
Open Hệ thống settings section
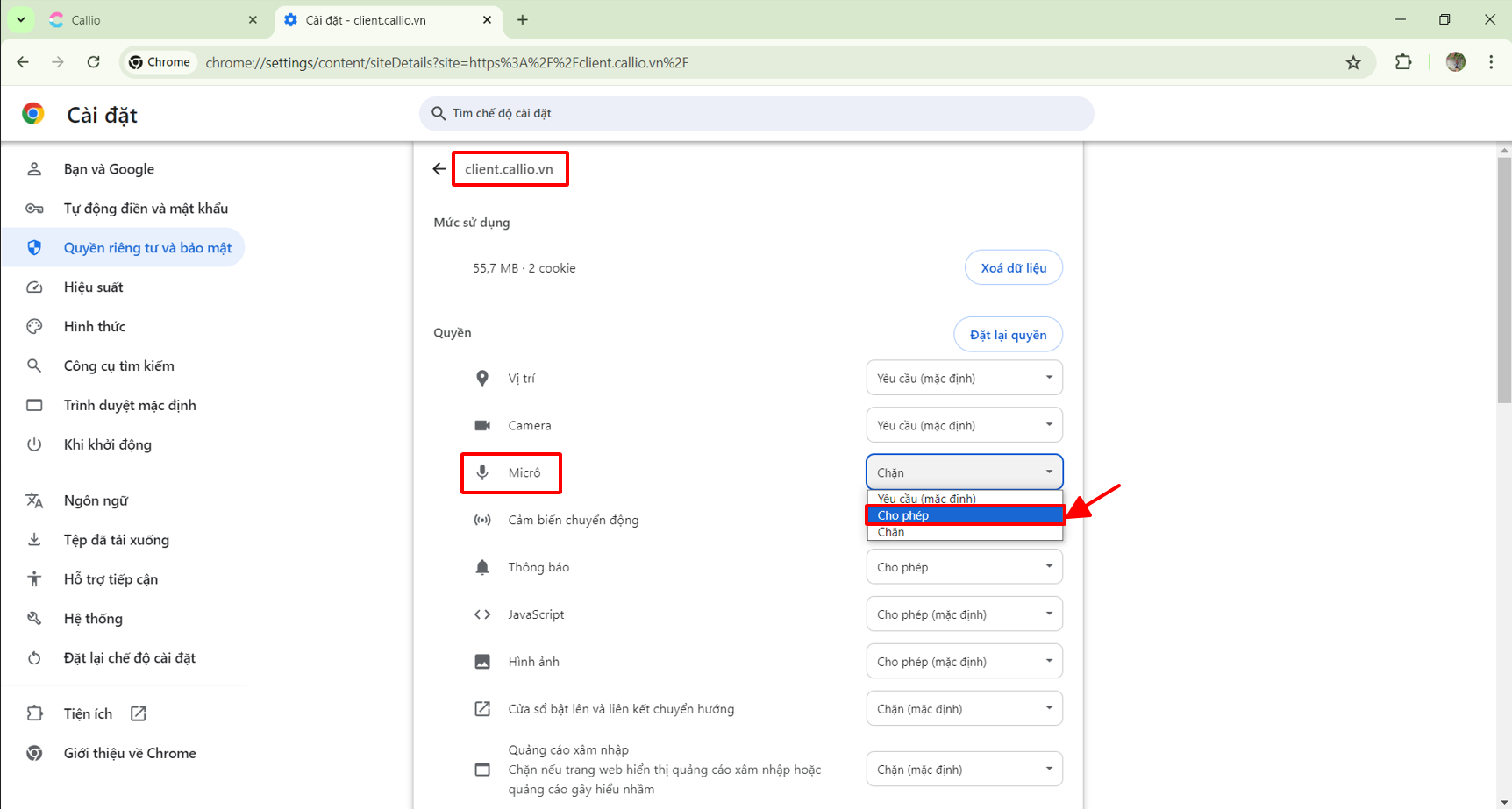pos(123,619)
